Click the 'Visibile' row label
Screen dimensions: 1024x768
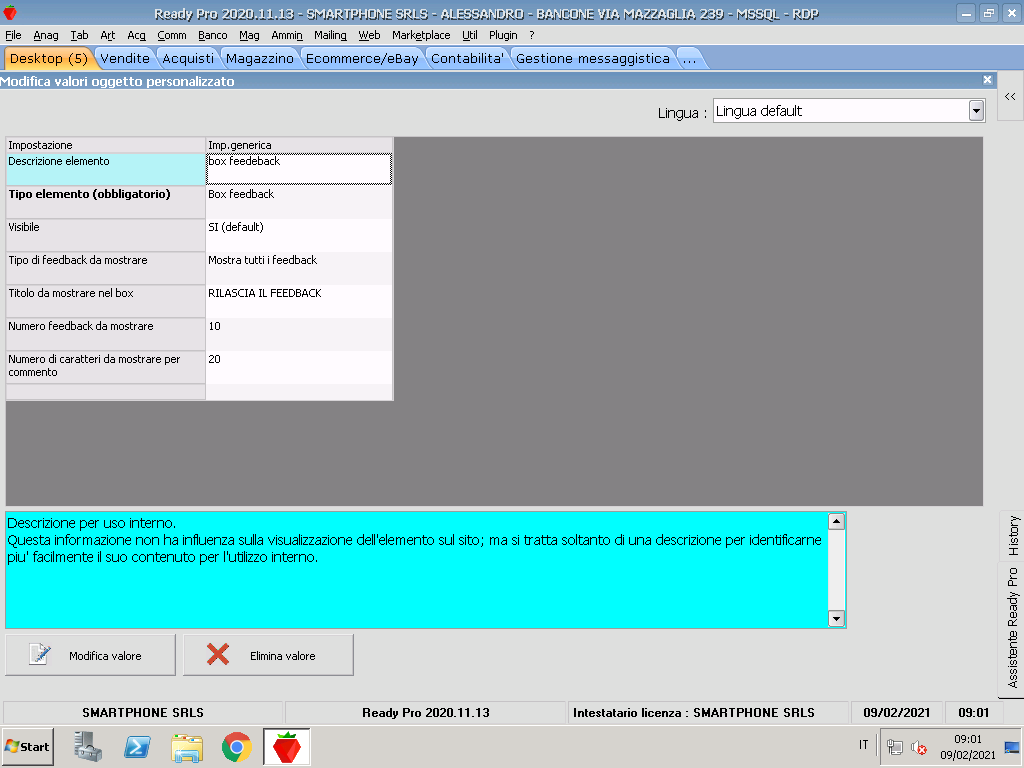tap(106, 235)
